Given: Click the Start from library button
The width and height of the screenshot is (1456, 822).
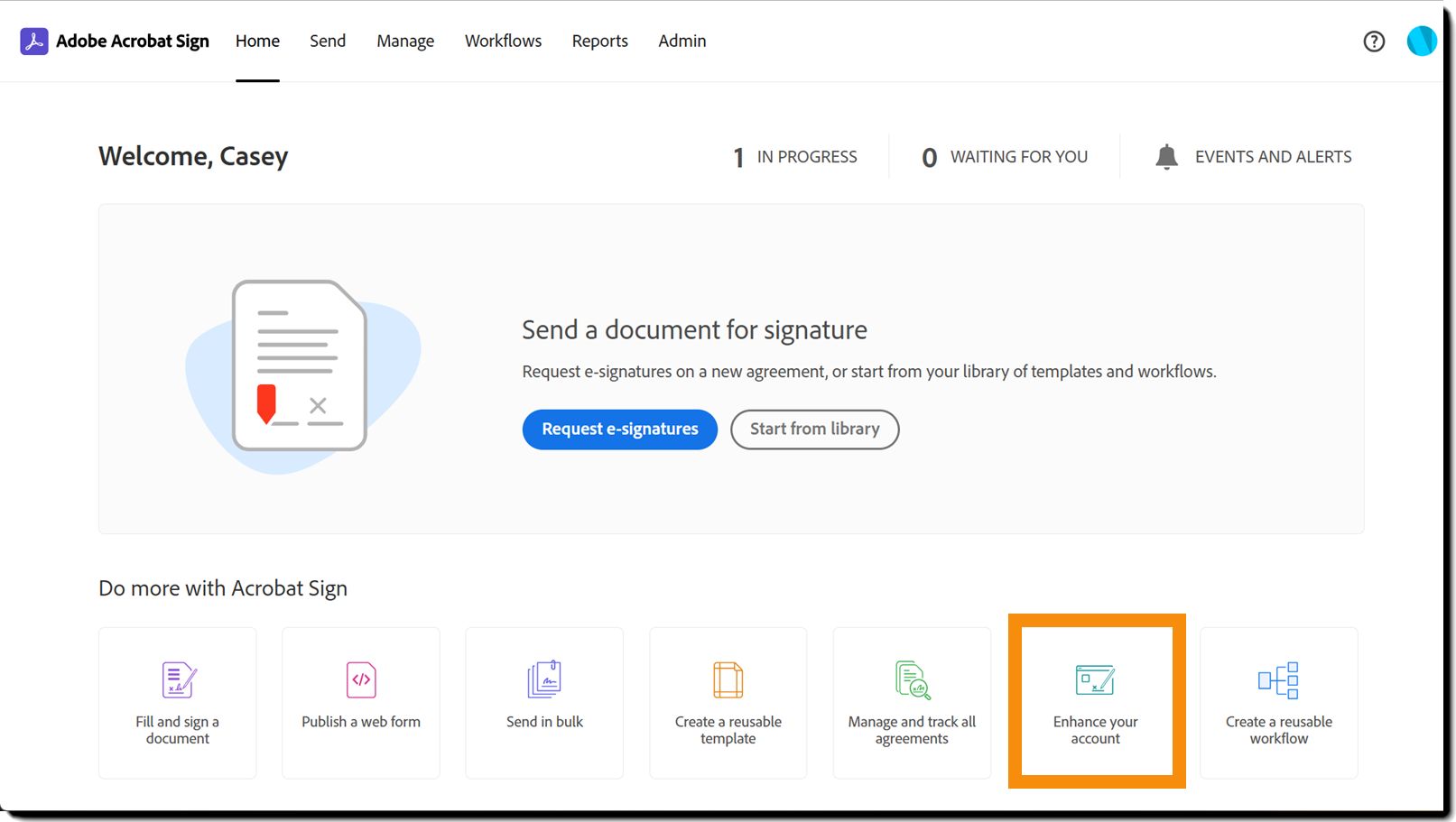Looking at the screenshot, I should coord(815,429).
